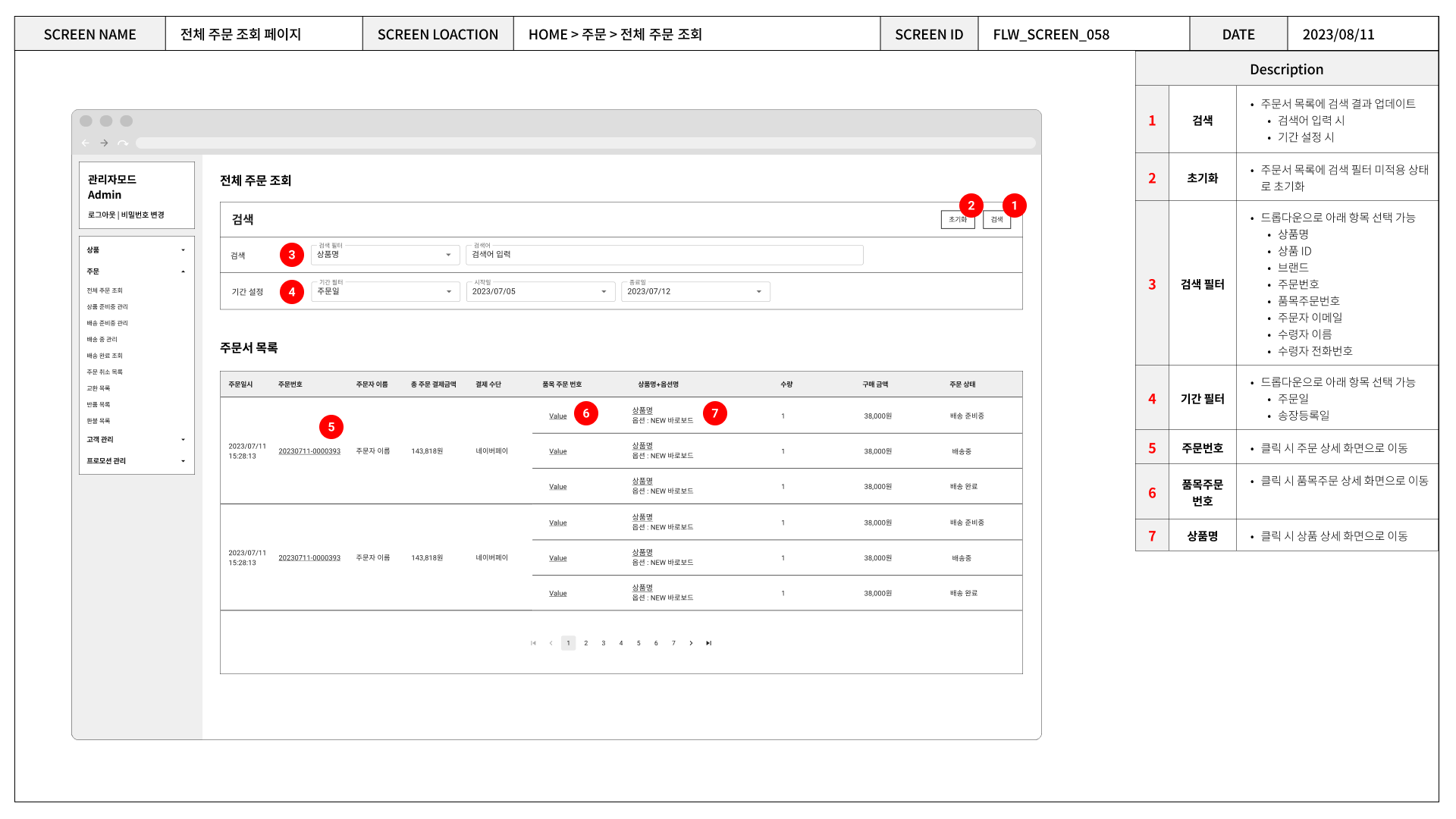Viewport: 1456px width, 819px height.
Task: Expand the 상품 sidebar menu
Action: (183, 250)
